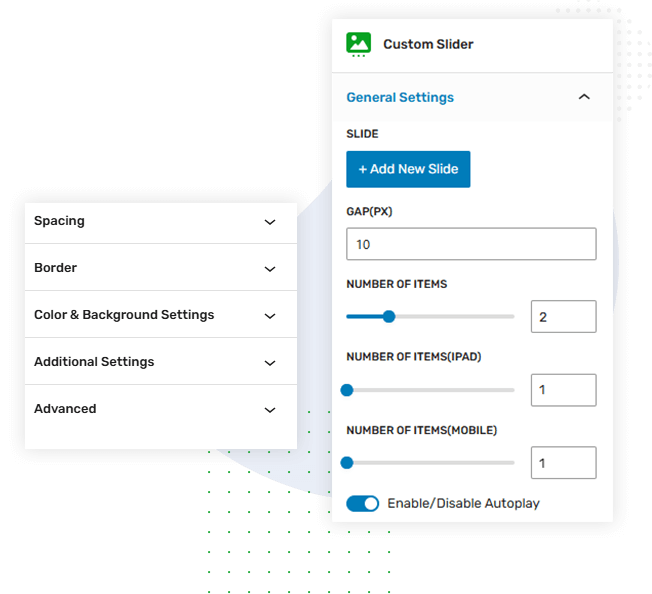Open the Color & Background Settings label
The image size is (652, 594).
pos(124,315)
